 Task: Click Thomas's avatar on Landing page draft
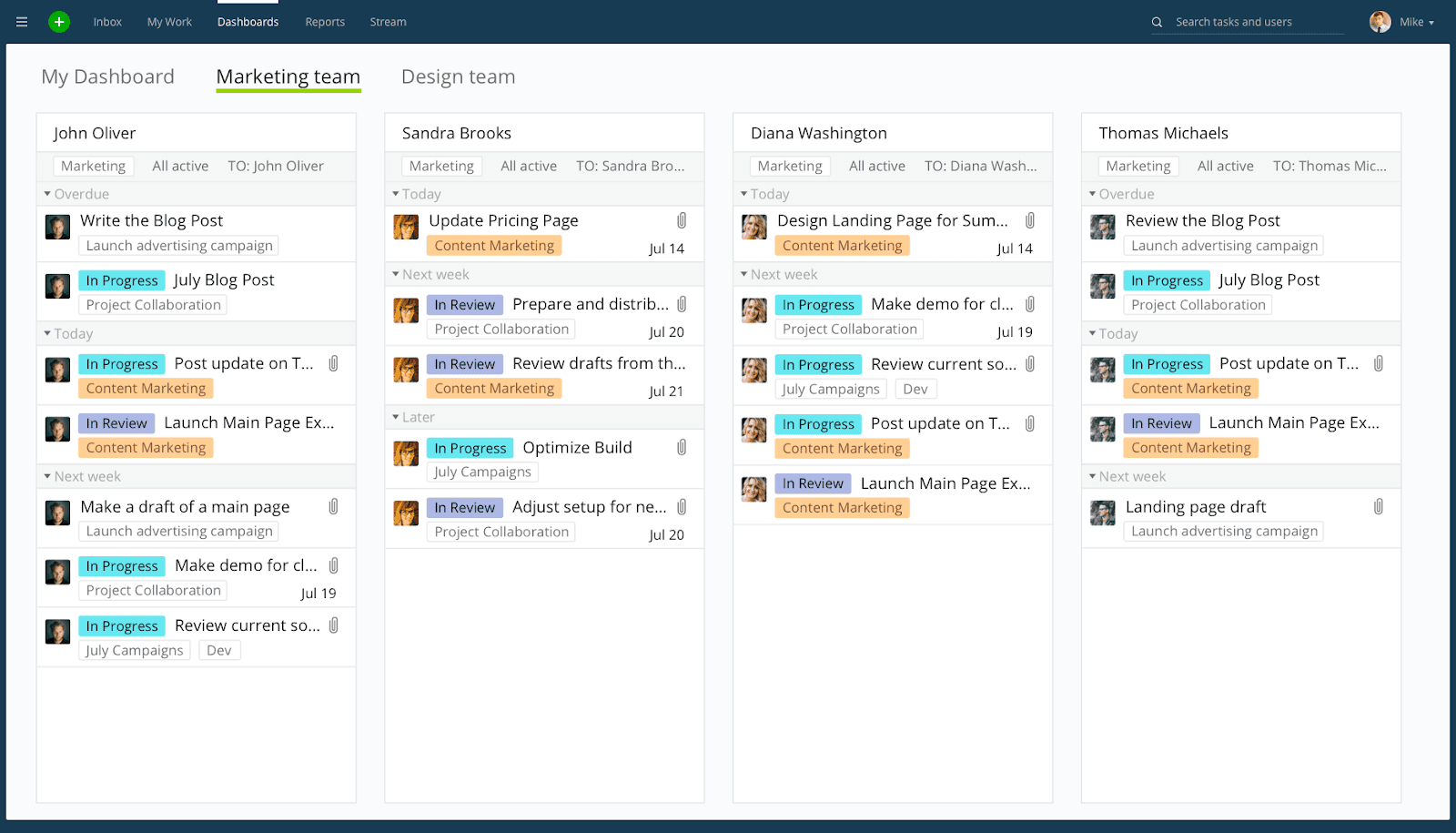[x=1103, y=513]
